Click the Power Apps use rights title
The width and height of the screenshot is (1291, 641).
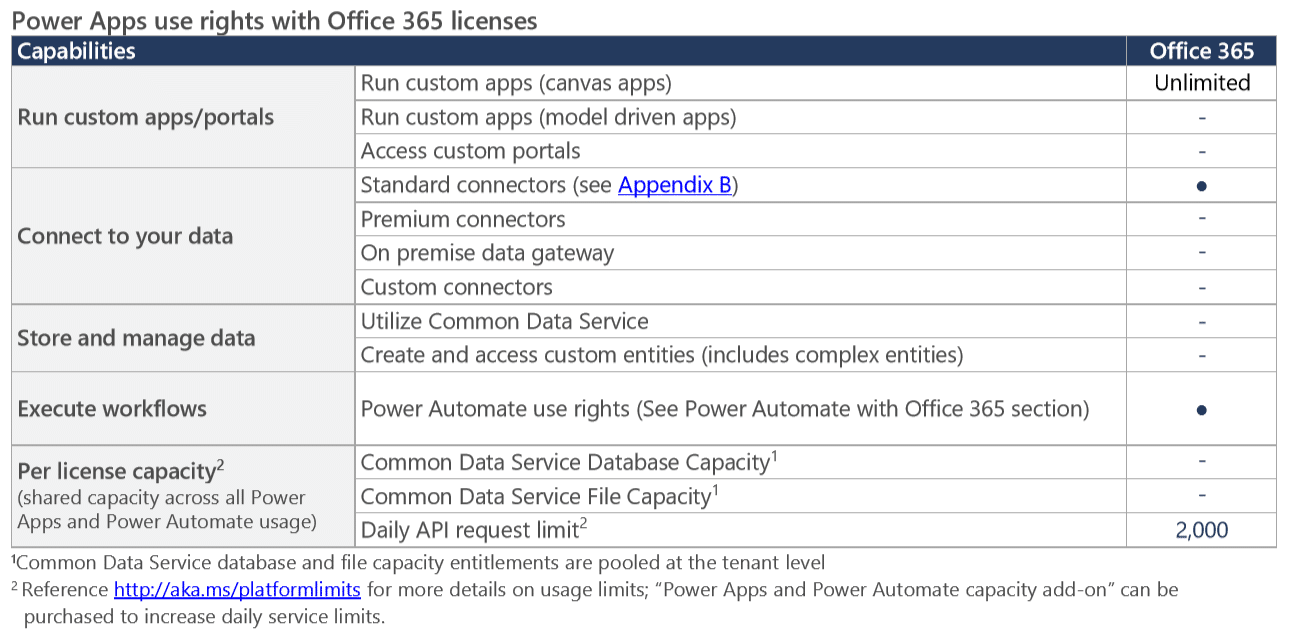coord(274,20)
